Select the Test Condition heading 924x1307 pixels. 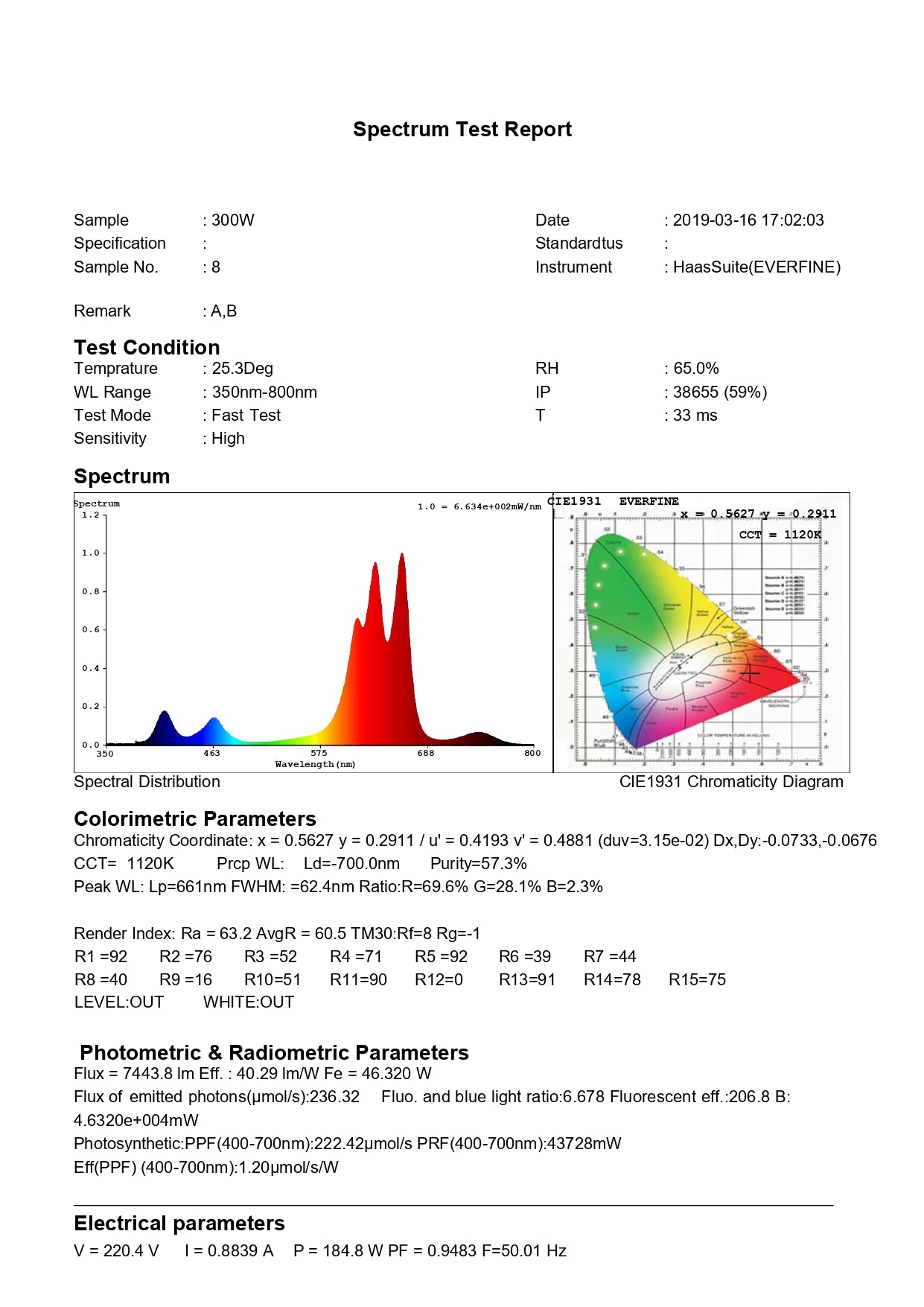coord(147,348)
